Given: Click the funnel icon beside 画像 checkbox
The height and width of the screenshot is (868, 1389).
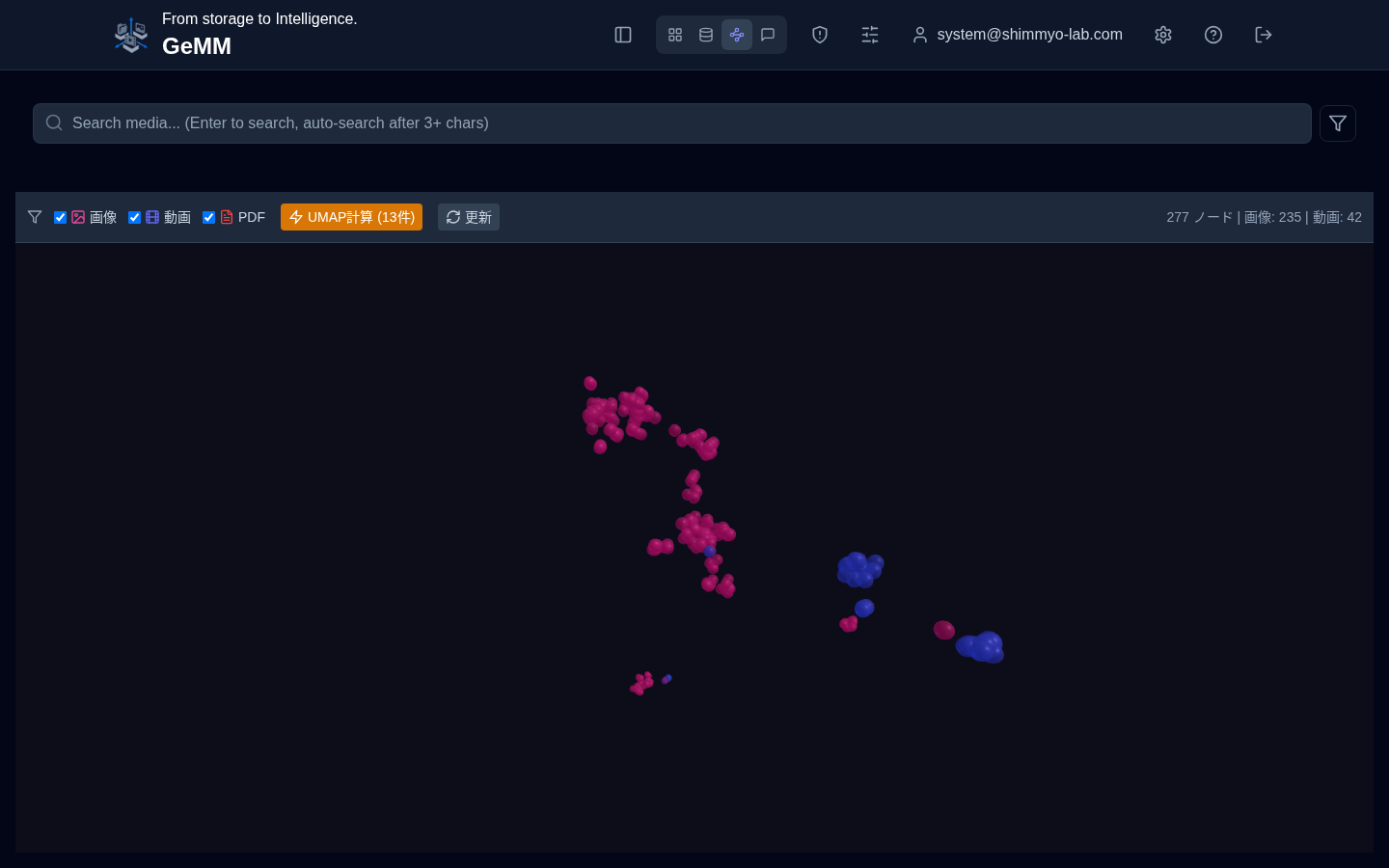Looking at the screenshot, I should pyautogui.click(x=35, y=217).
